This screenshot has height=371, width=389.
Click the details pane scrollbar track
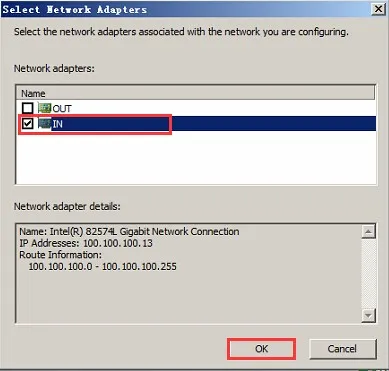coord(369,273)
